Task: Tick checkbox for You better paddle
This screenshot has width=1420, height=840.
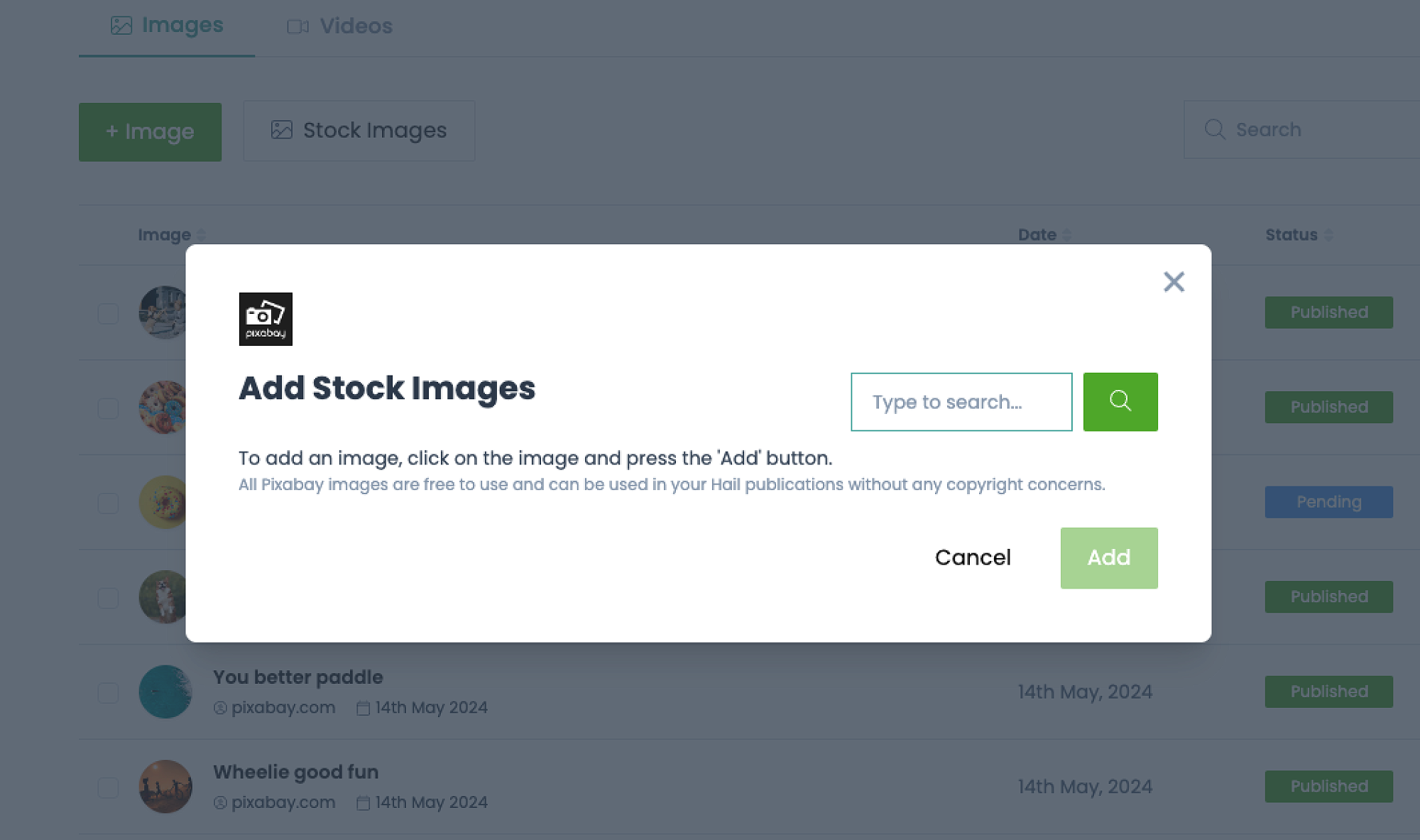Action: [108, 692]
